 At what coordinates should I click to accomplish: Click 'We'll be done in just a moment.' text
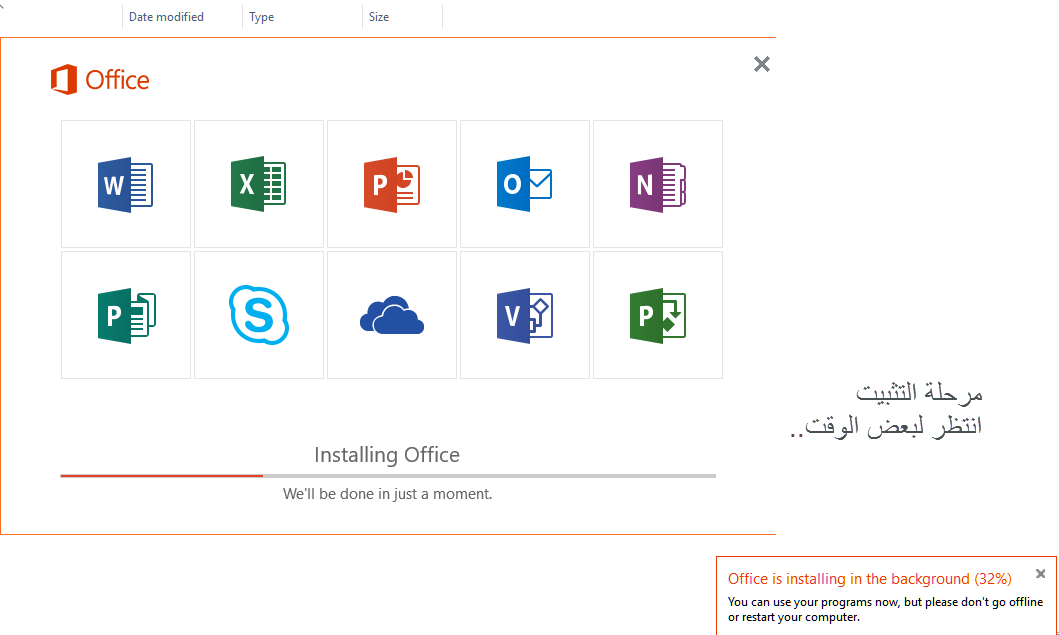point(388,494)
